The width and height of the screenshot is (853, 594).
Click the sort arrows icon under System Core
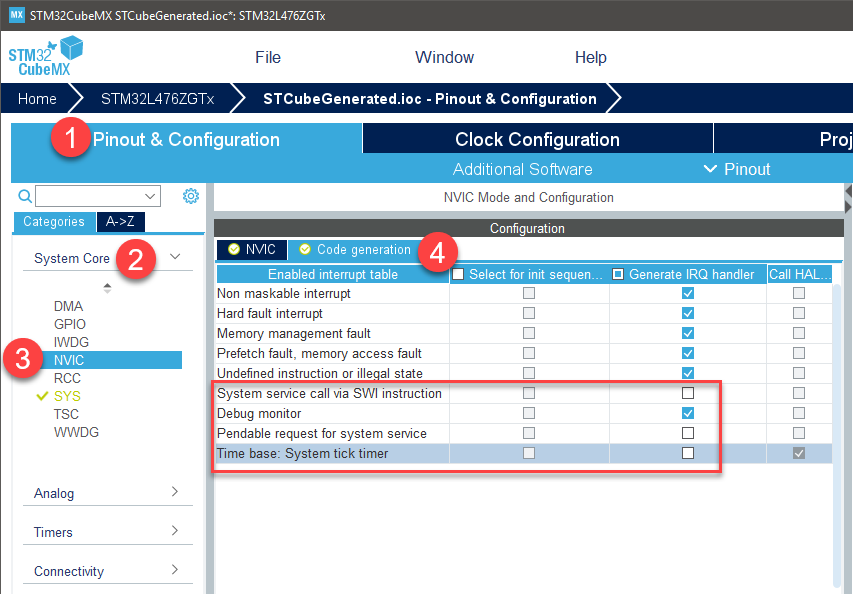(x=107, y=288)
